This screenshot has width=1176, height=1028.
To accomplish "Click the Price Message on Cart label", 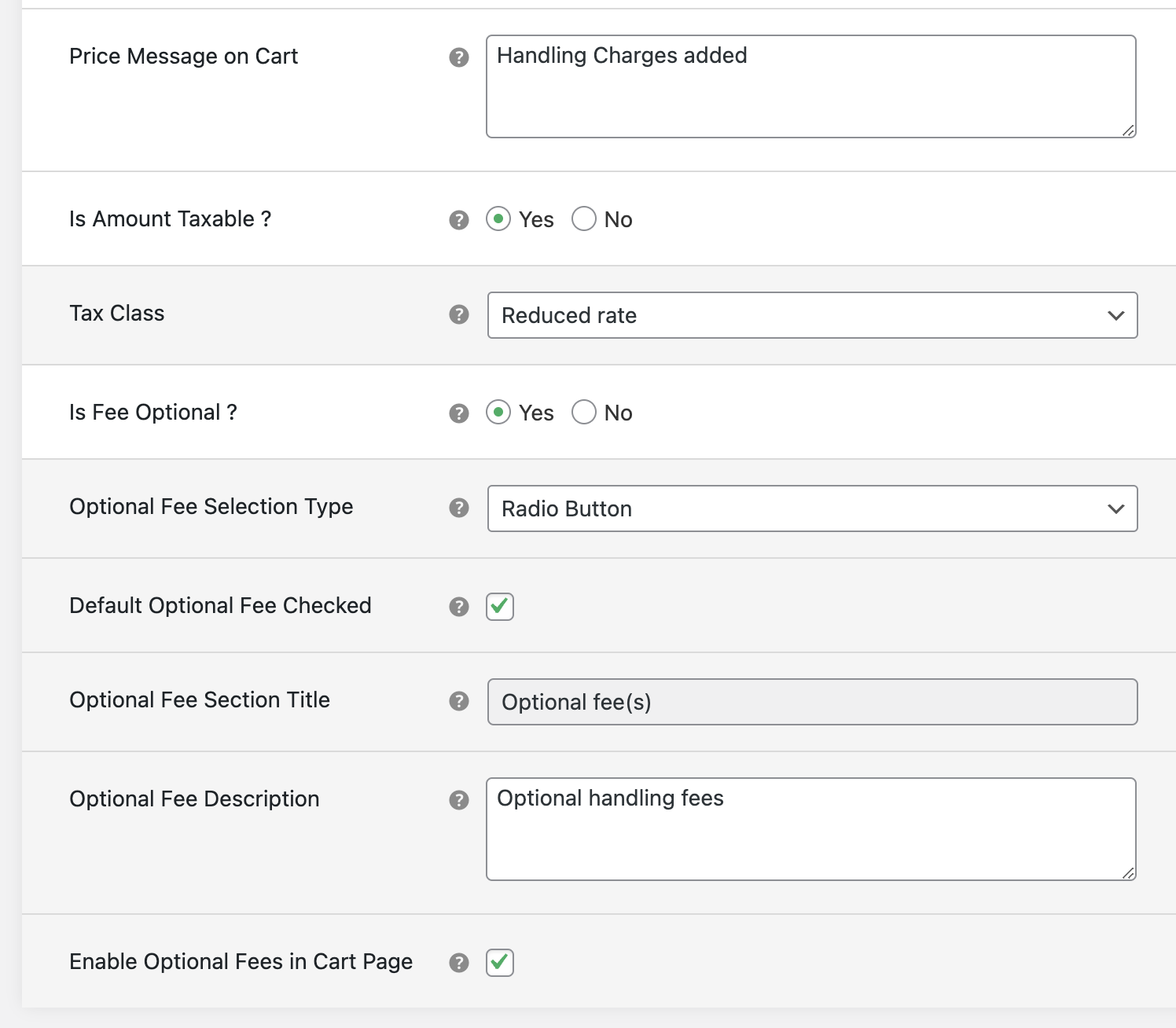I will 184,57.
